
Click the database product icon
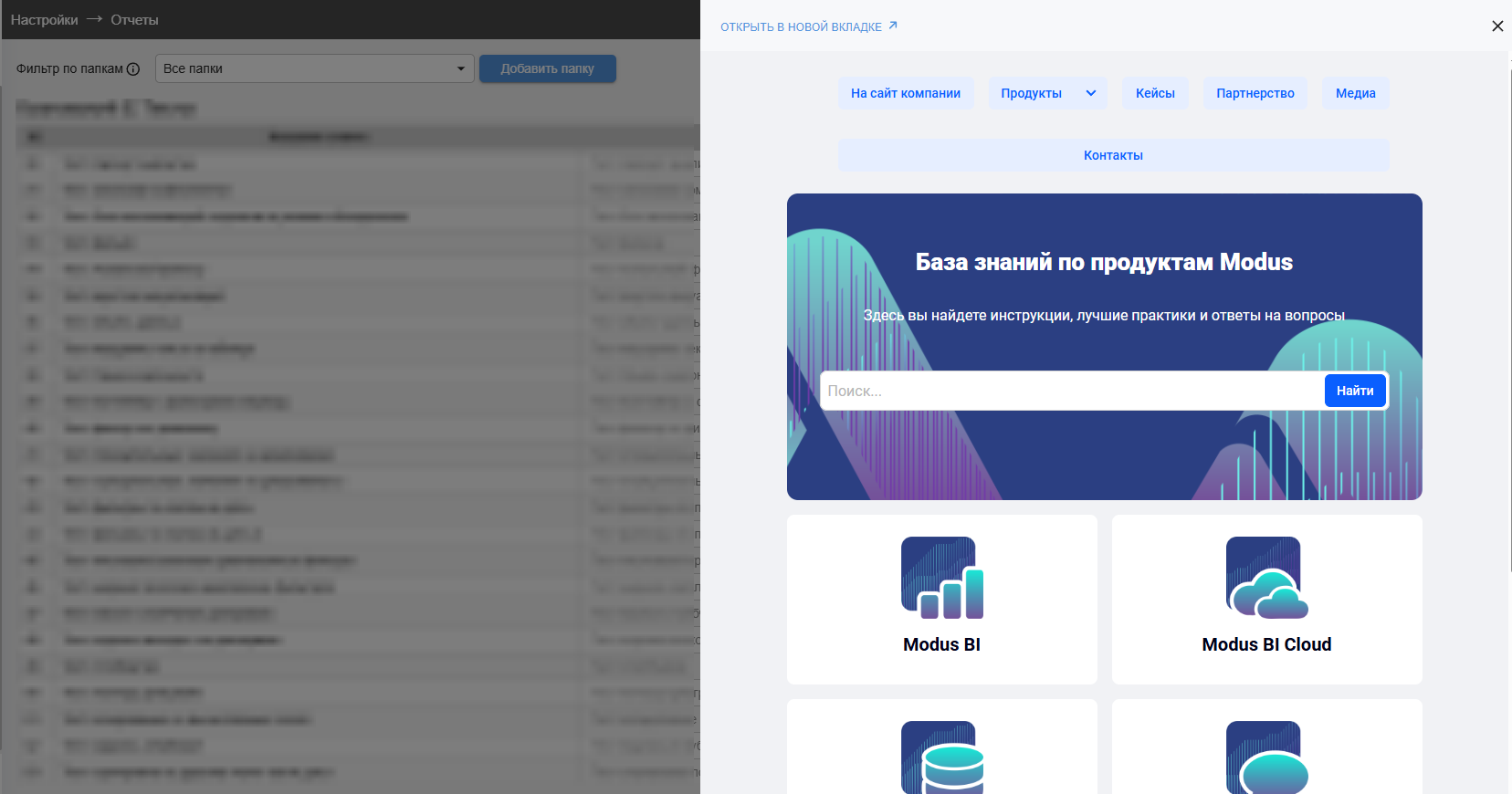(941, 757)
